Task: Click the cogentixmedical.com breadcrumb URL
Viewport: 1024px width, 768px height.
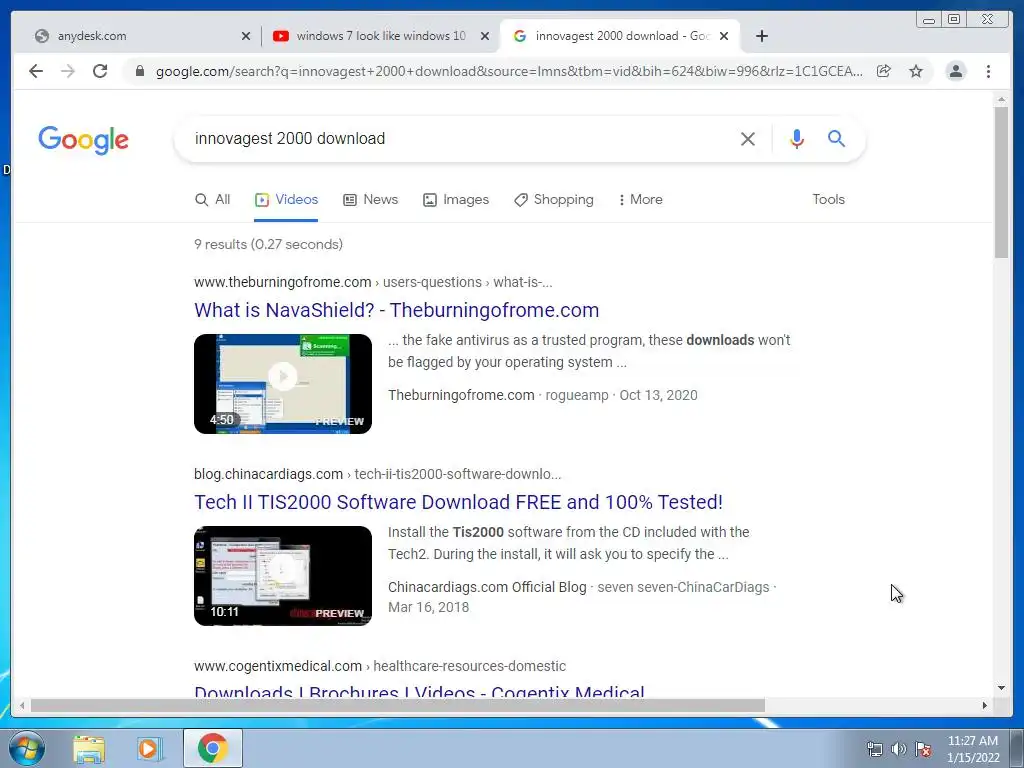Action: [x=380, y=666]
